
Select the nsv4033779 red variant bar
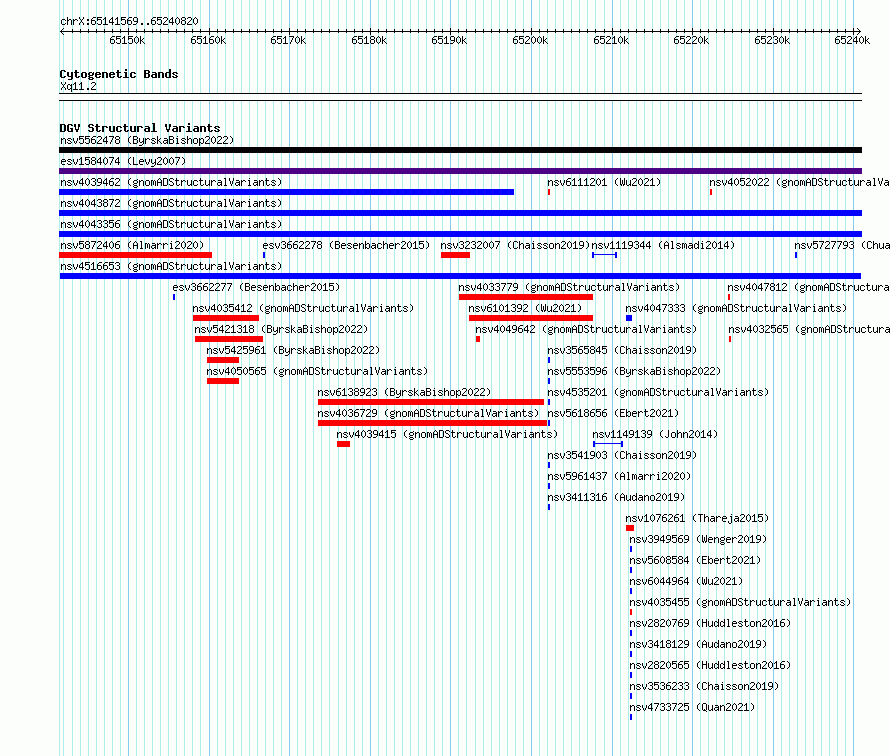[526, 297]
